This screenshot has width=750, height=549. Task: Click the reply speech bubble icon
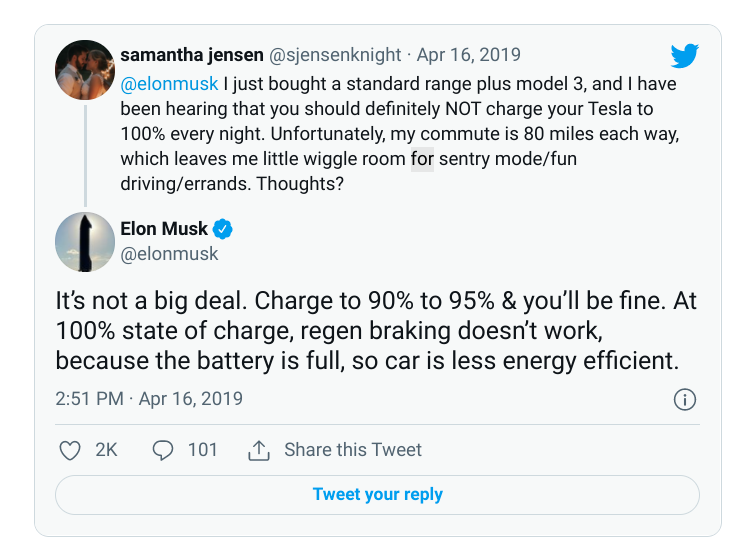point(162,450)
